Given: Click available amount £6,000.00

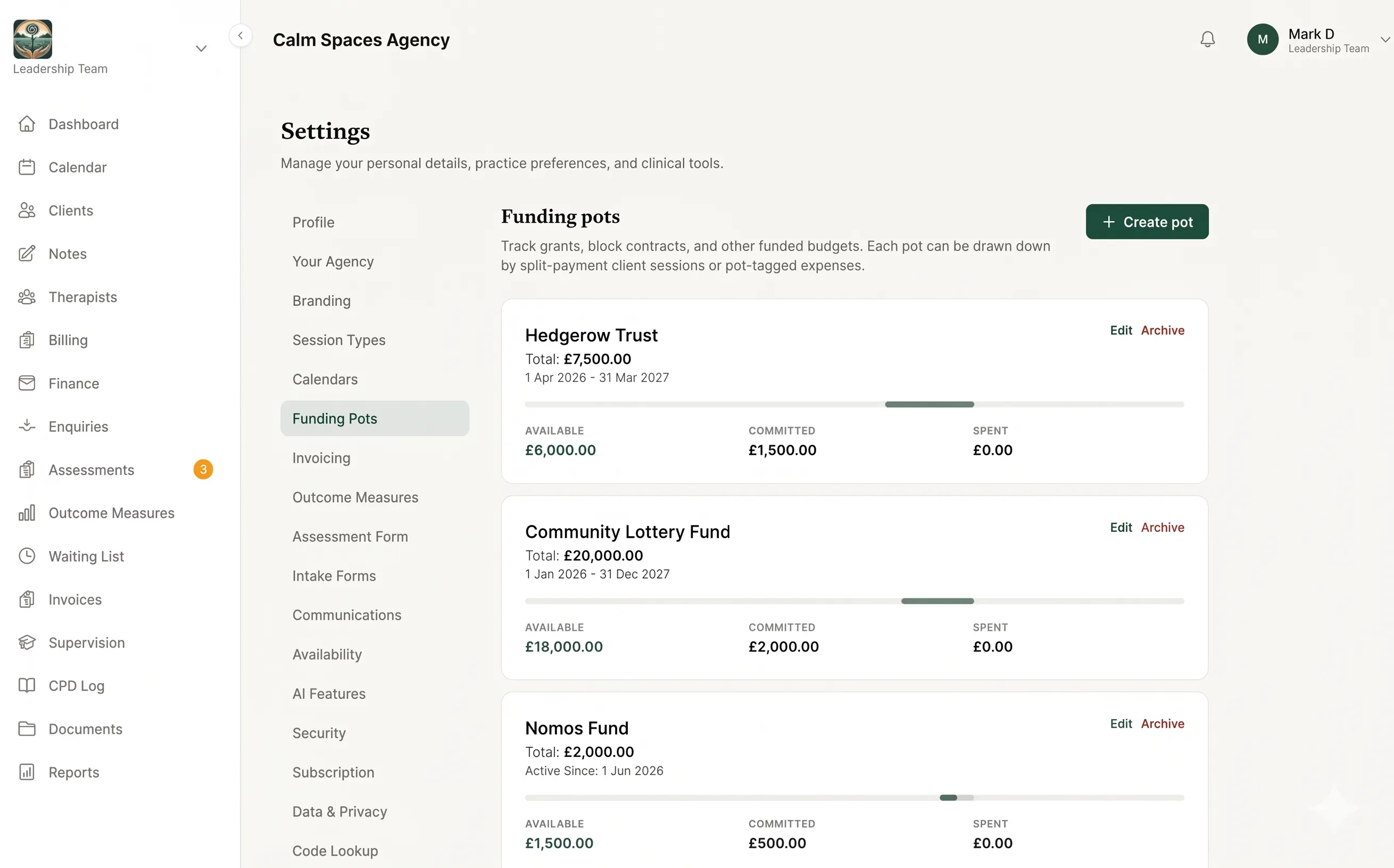Looking at the screenshot, I should [x=560, y=450].
